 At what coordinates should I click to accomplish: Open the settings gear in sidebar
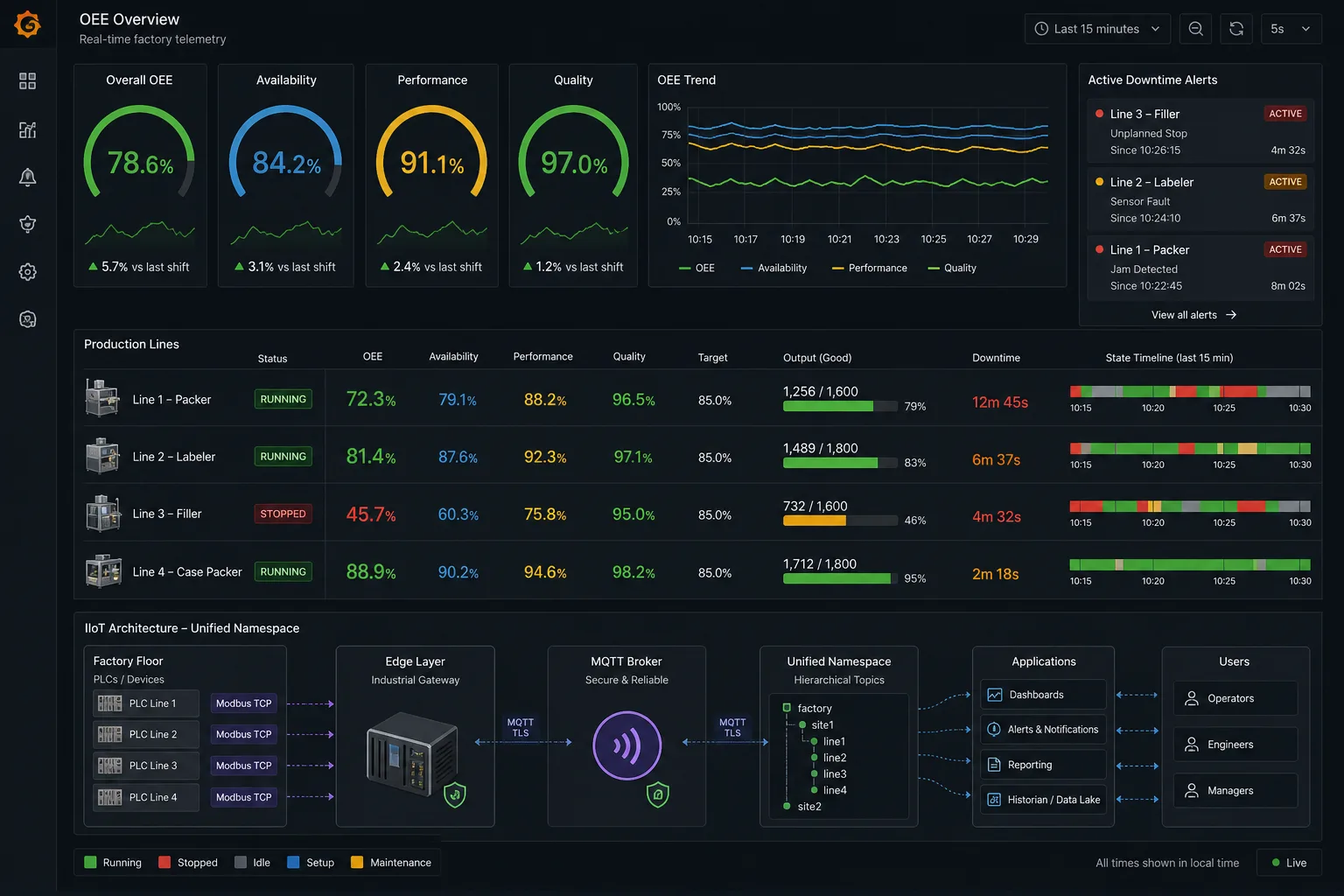(28, 272)
